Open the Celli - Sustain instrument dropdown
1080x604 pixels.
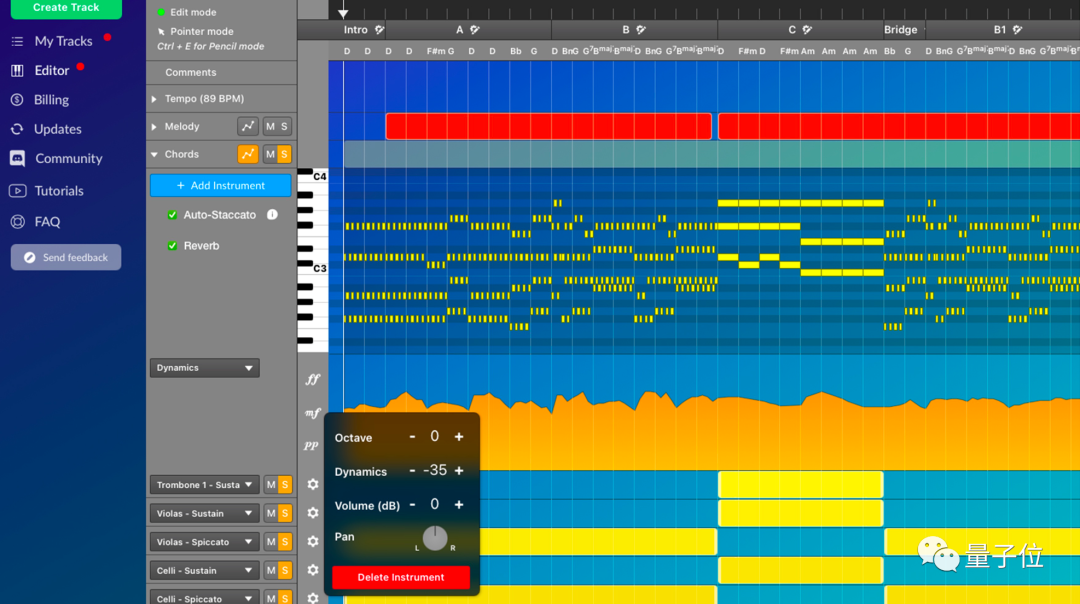(204, 570)
